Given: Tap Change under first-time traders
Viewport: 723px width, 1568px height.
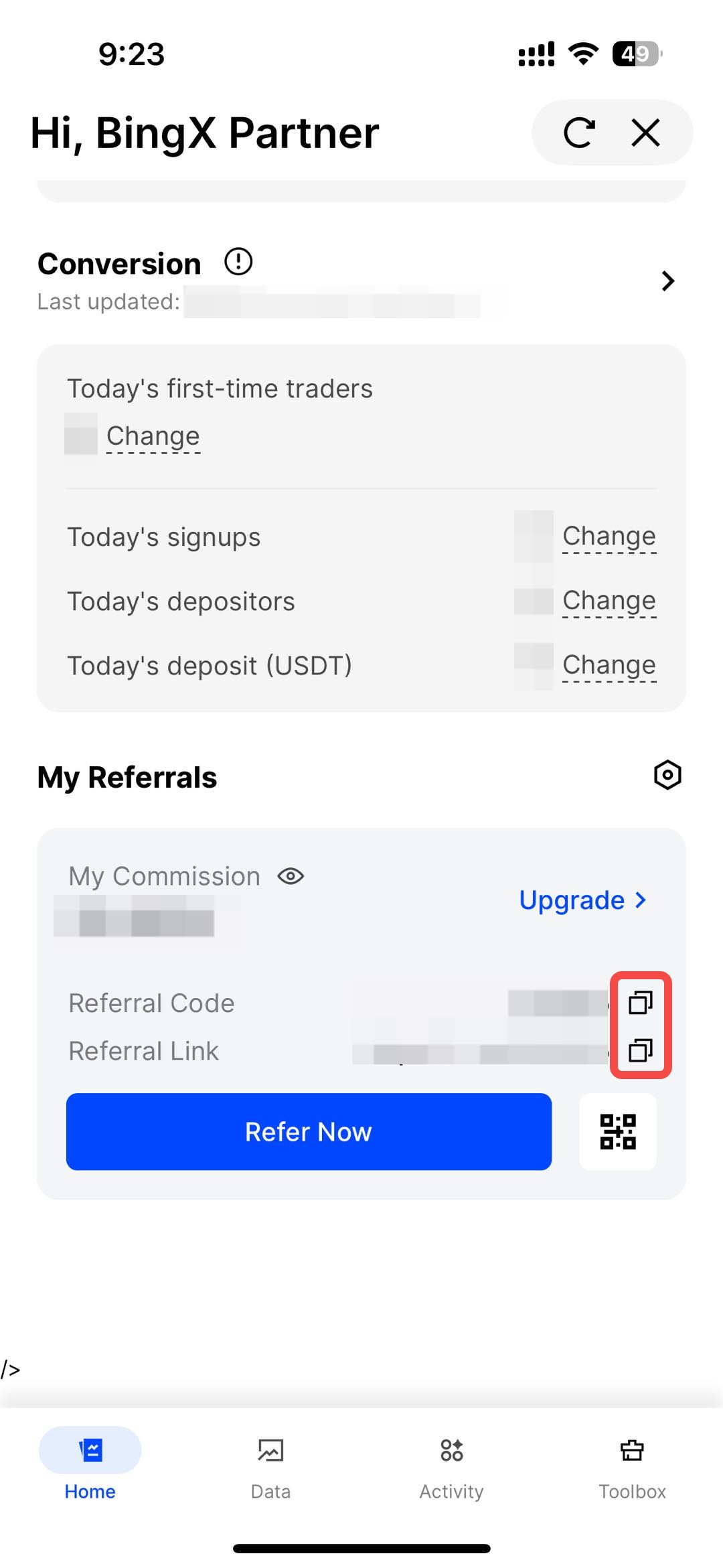Looking at the screenshot, I should pyautogui.click(x=153, y=436).
